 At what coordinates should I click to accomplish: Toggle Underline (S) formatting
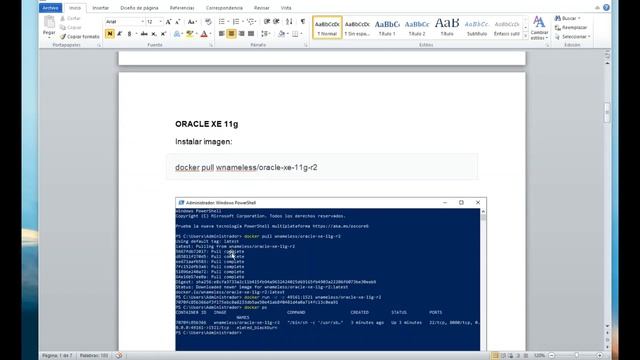[129, 34]
